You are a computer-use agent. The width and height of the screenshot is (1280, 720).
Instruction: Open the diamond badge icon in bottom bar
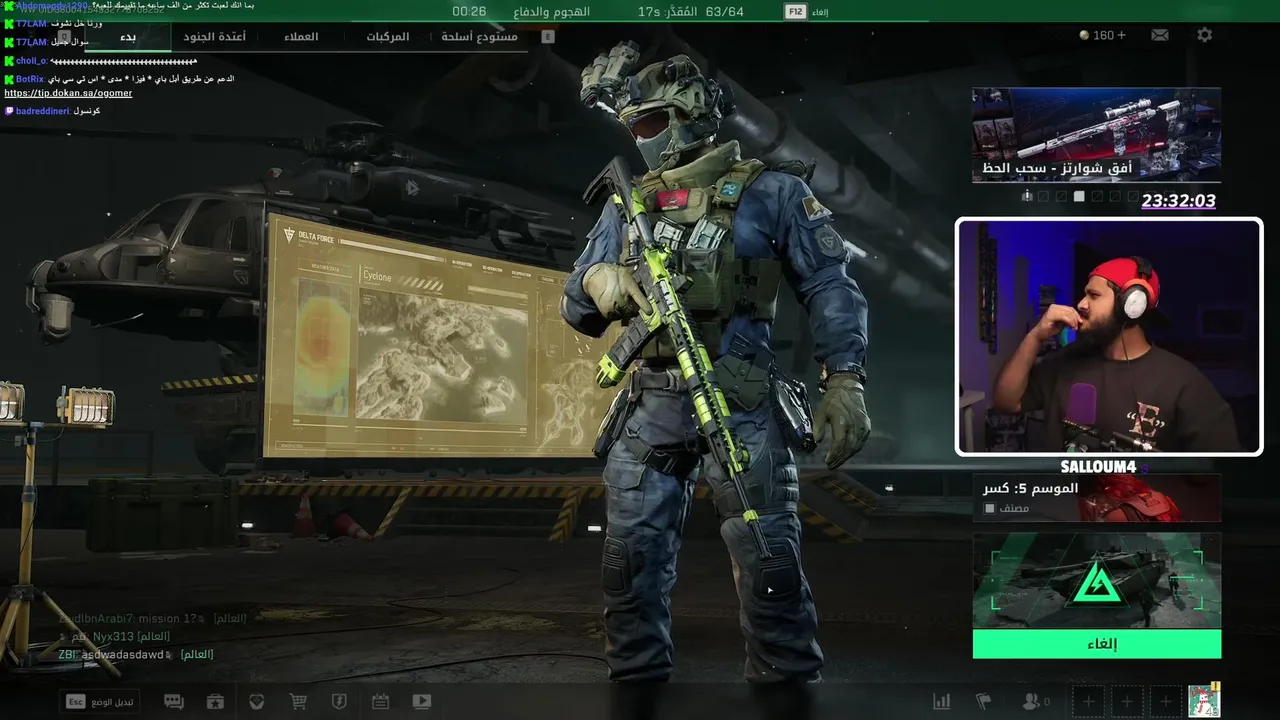tap(257, 702)
